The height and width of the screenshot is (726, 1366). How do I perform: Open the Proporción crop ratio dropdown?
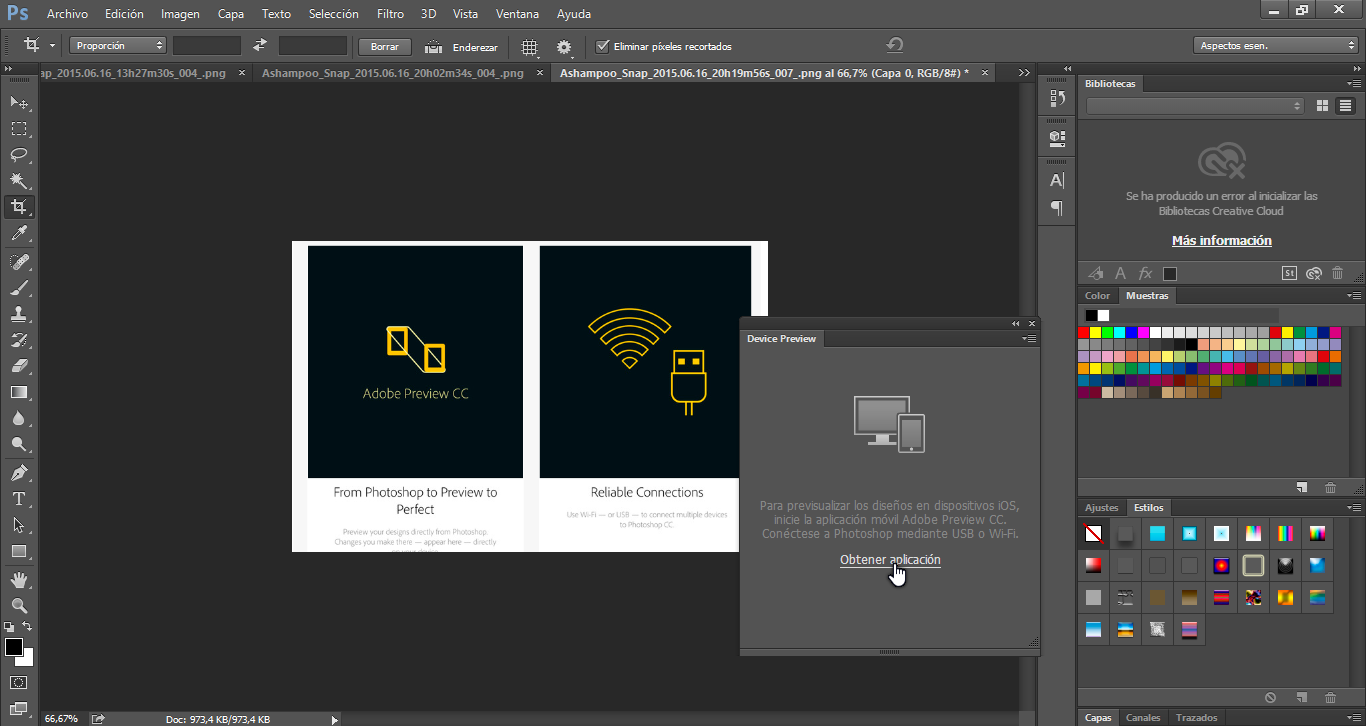pos(118,46)
